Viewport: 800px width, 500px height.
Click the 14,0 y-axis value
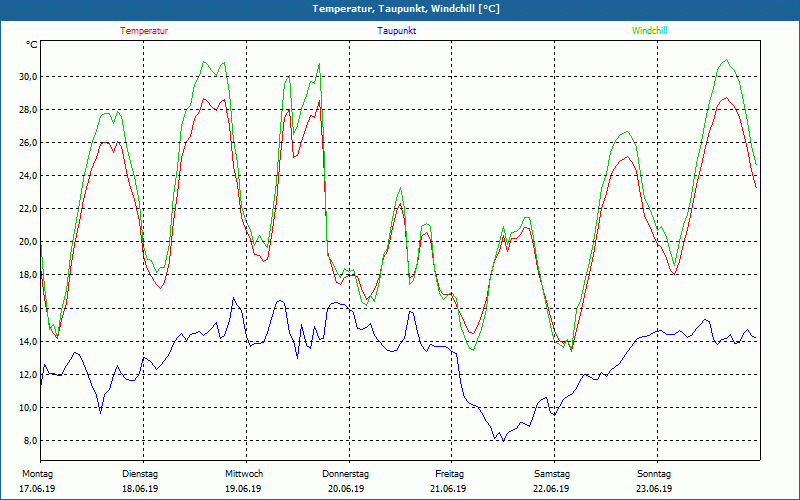click(x=28, y=341)
